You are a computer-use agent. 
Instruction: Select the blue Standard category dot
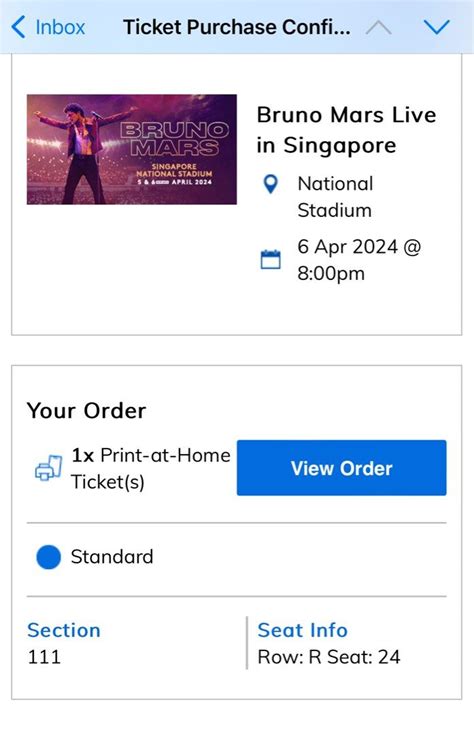pyautogui.click(x=49, y=557)
